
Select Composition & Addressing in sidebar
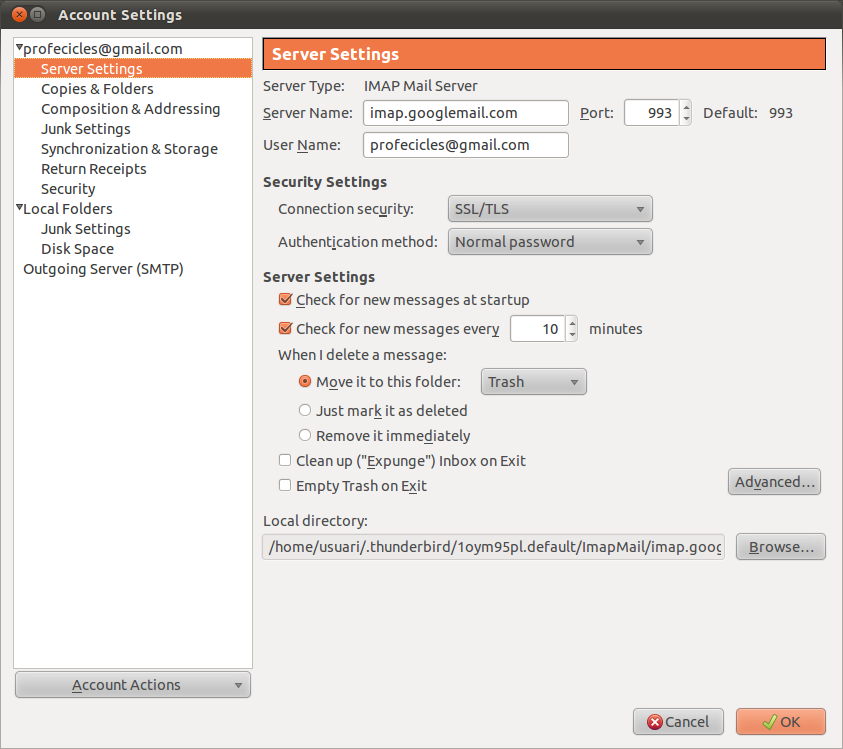click(130, 109)
